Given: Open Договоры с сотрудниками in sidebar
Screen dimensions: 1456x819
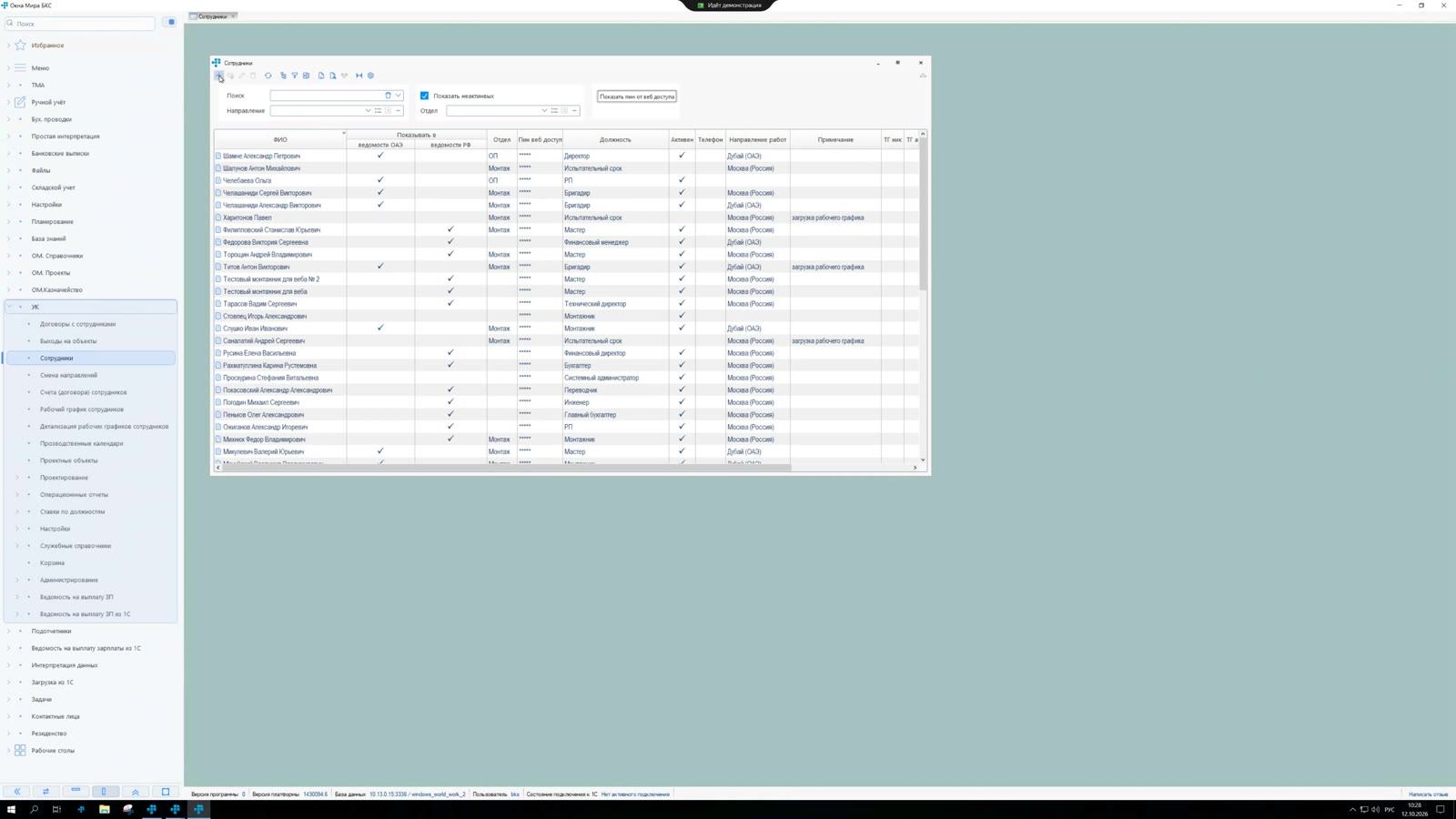Looking at the screenshot, I should (x=77, y=324).
